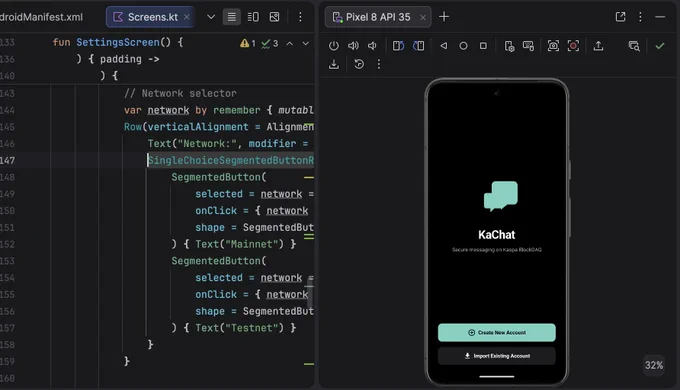Tap the emulator Back triangle button
This screenshot has height=390, width=680.
click(444, 46)
